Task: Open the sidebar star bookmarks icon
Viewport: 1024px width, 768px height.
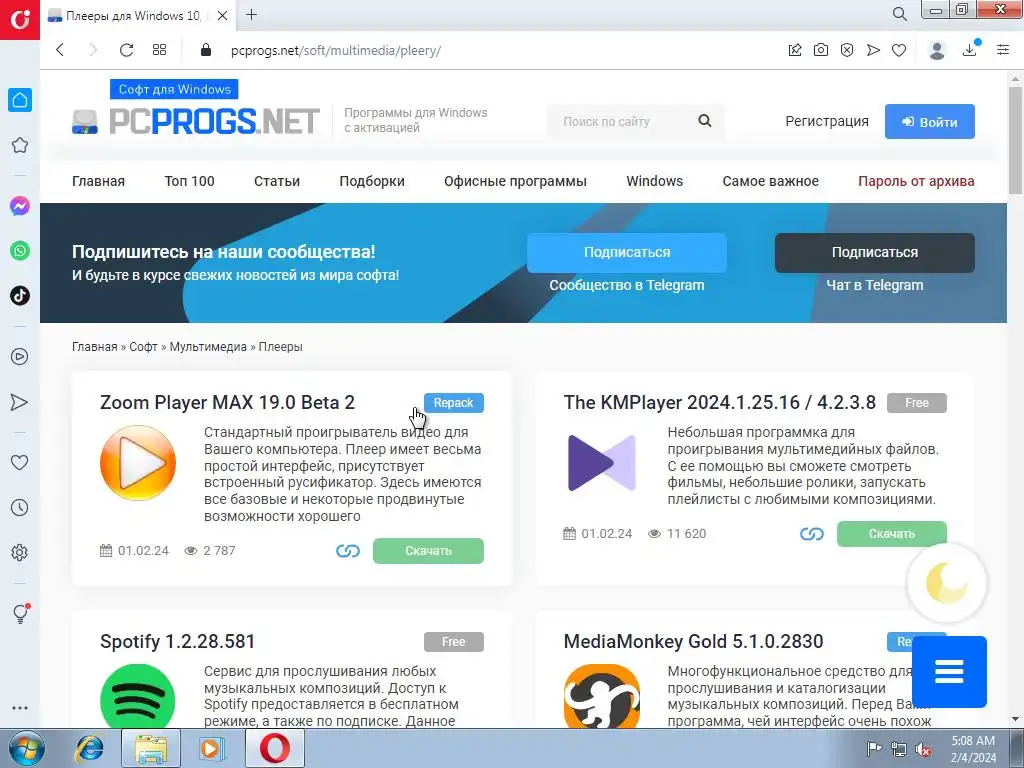Action: [x=20, y=145]
